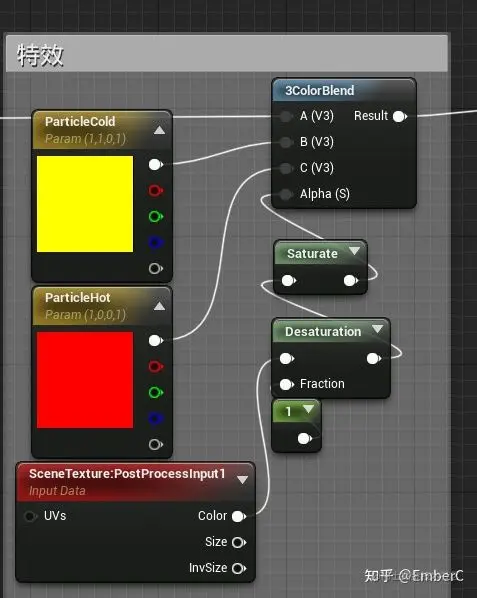Click SceneTexture InvSize output pin
This screenshot has width=477, height=598.
pos(239,568)
